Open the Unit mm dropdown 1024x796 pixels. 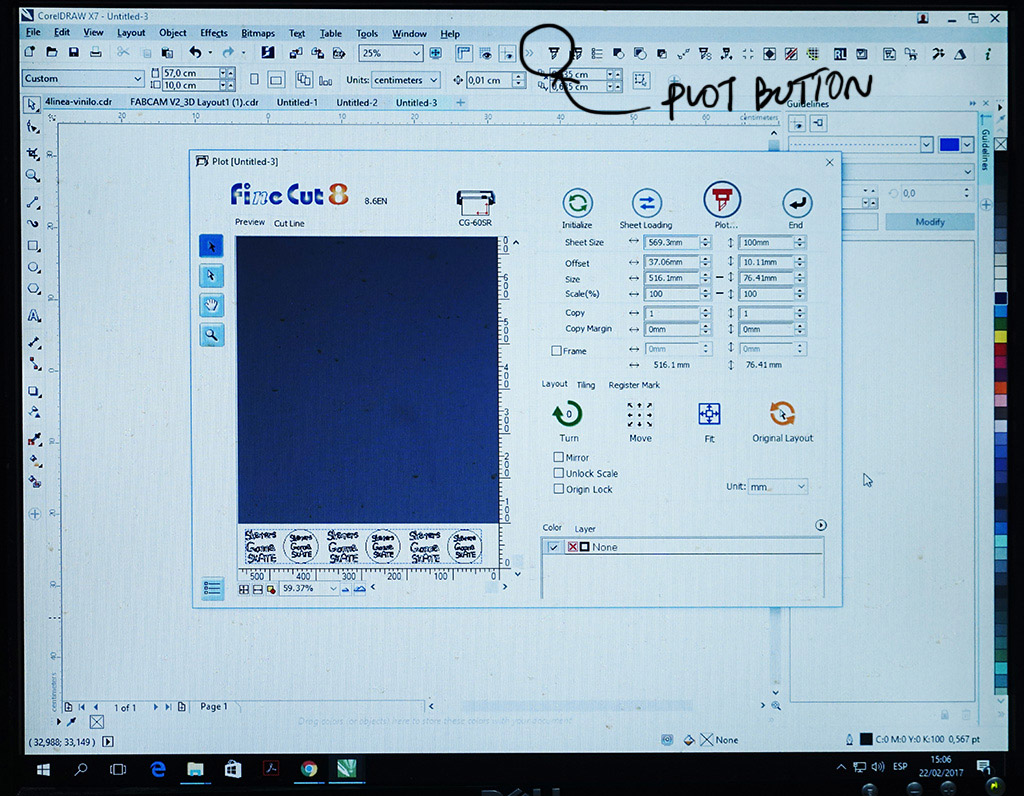pos(778,486)
